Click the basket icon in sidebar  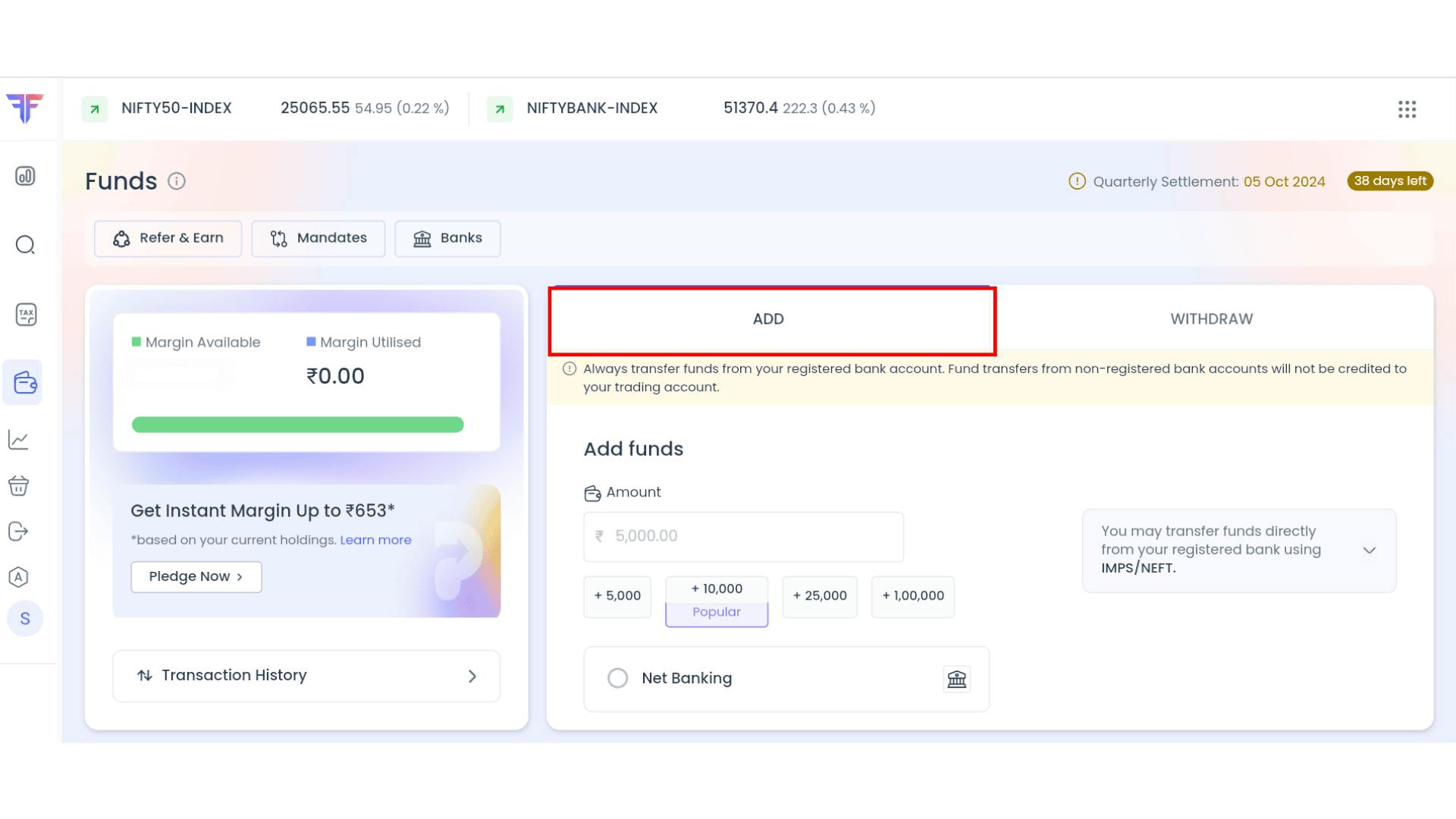[19, 485]
